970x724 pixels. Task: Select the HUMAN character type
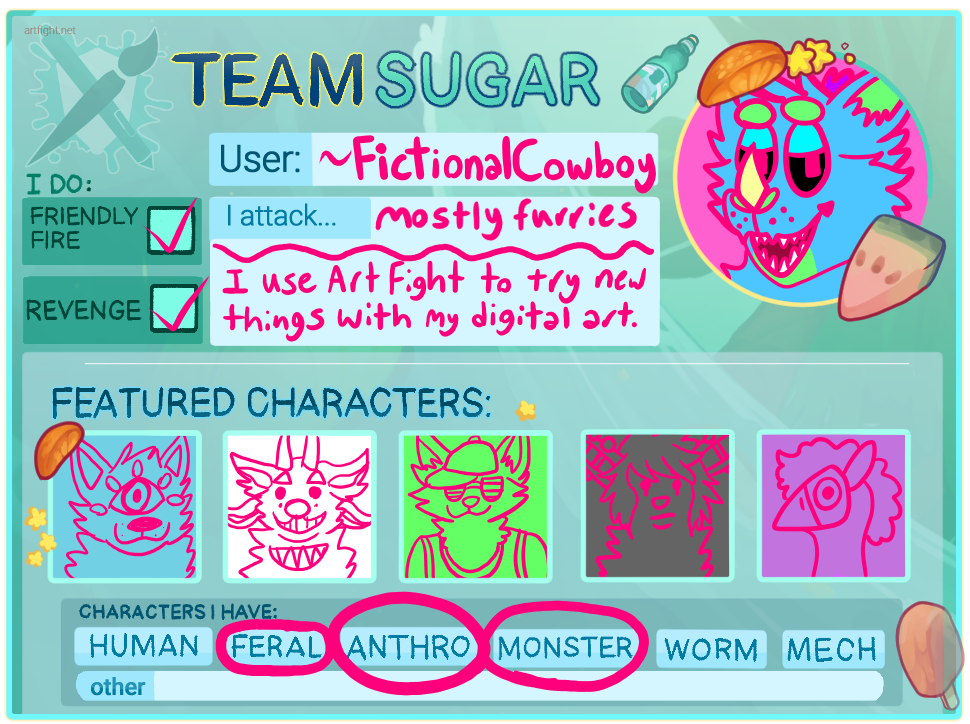click(144, 646)
